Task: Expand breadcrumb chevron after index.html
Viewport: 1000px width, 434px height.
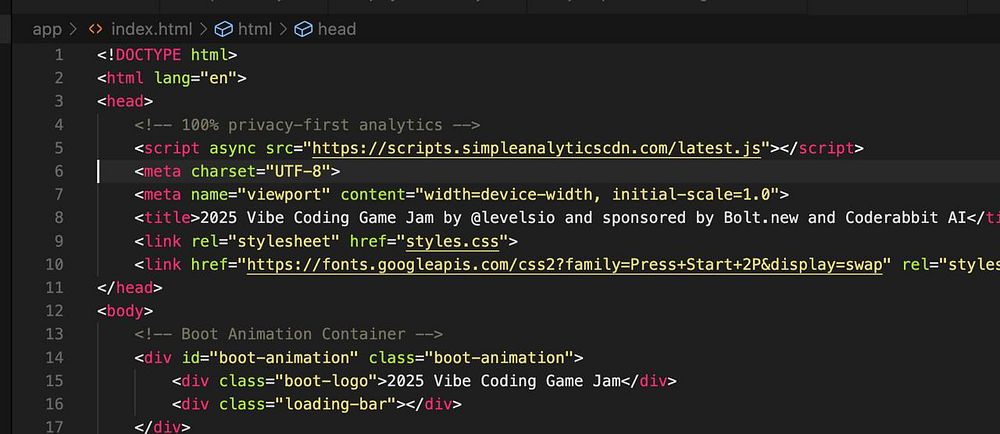Action: tap(203, 29)
